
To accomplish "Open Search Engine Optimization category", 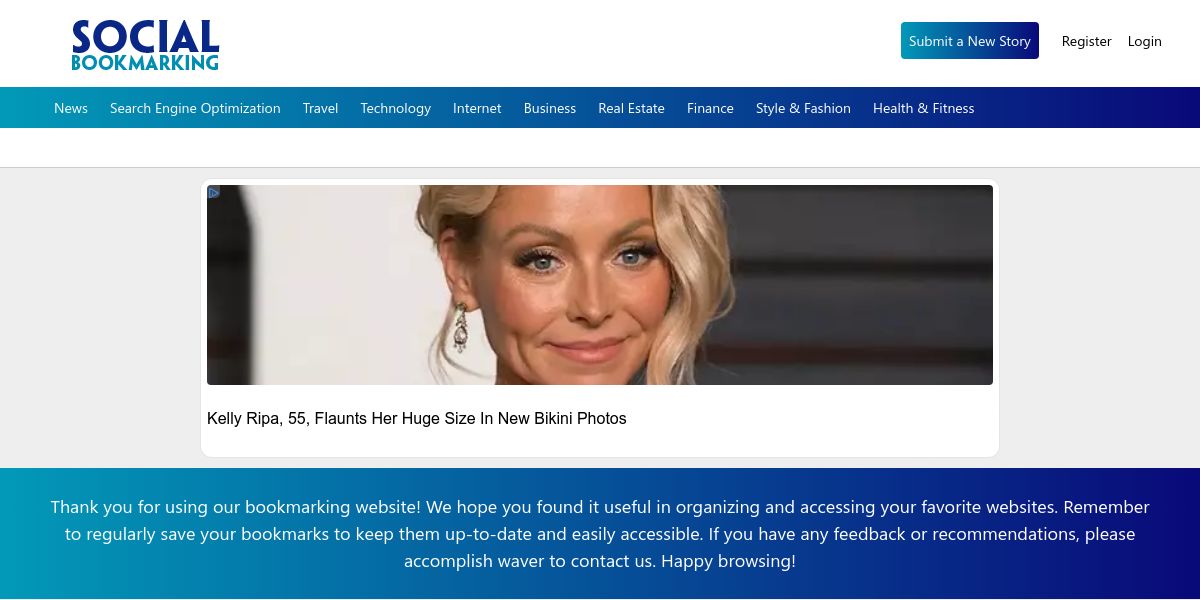I will (x=195, y=108).
